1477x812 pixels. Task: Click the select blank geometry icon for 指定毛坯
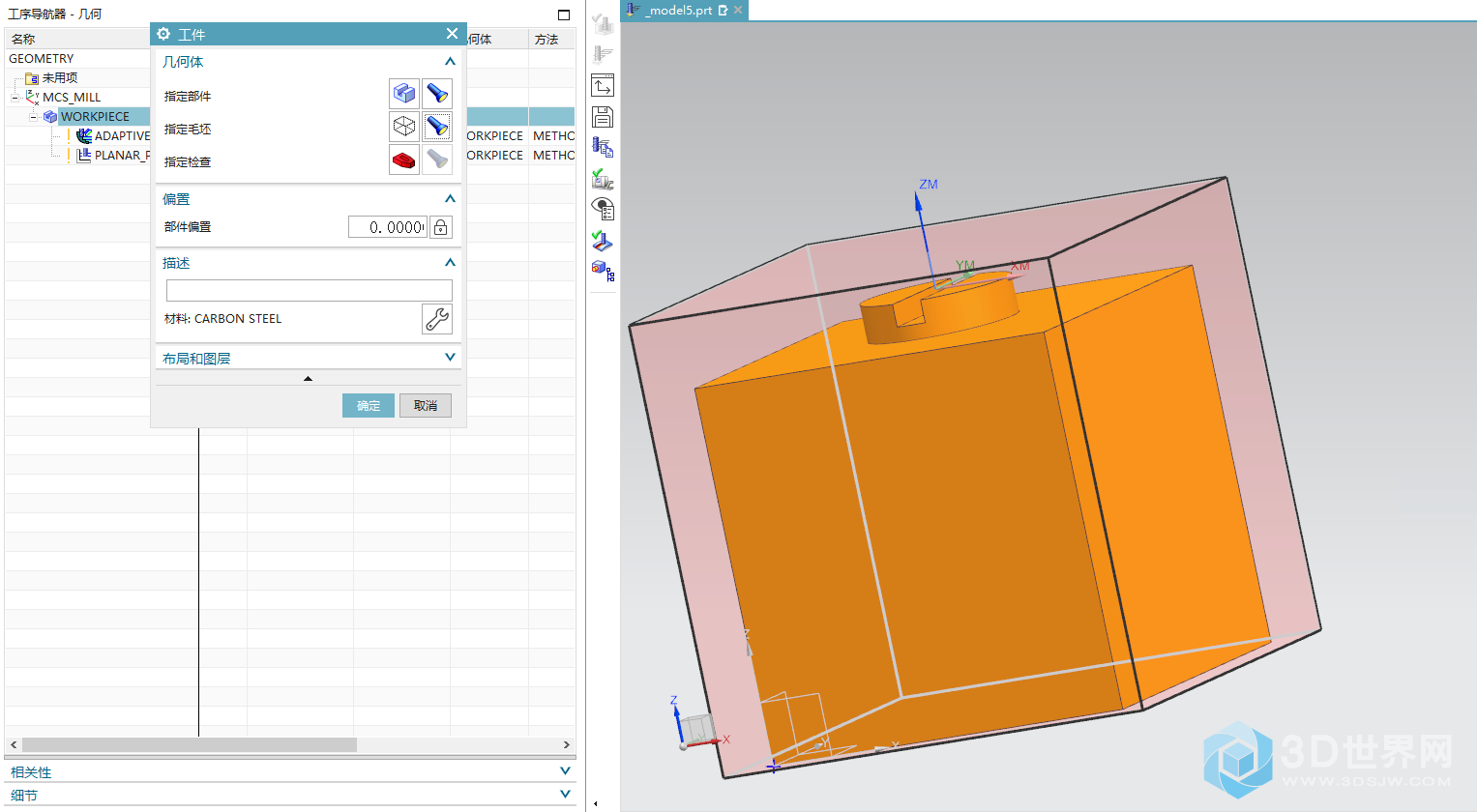pos(404,127)
